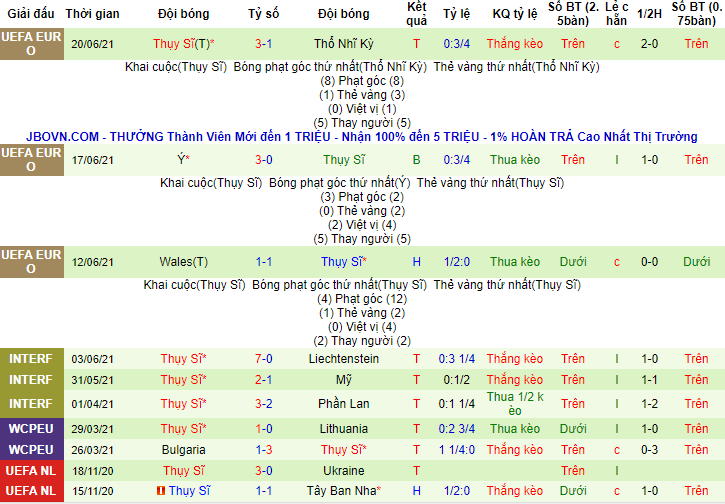Viewport: 725px width, 504px height.
Task: Click the KQ tỷ lệ column header
Action: pyautogui.click(x=514, y=14)
